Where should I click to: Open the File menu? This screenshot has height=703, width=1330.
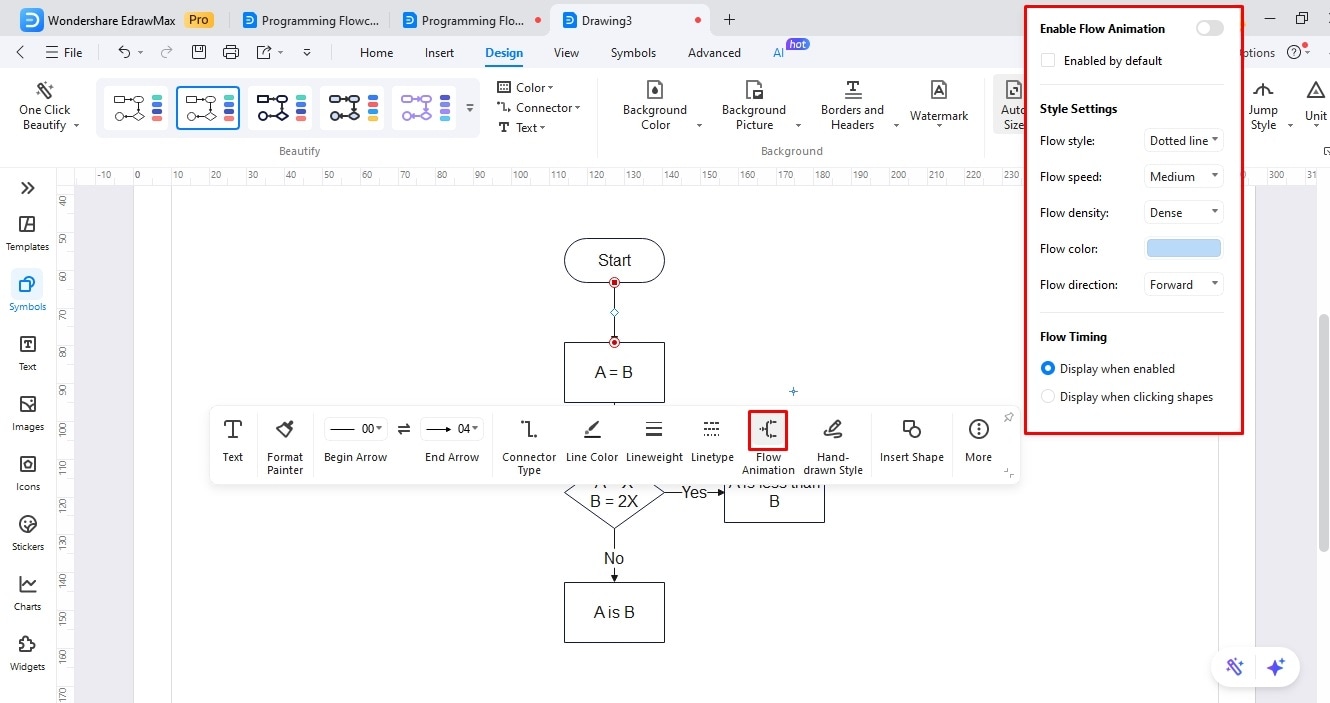pos(64,53)
